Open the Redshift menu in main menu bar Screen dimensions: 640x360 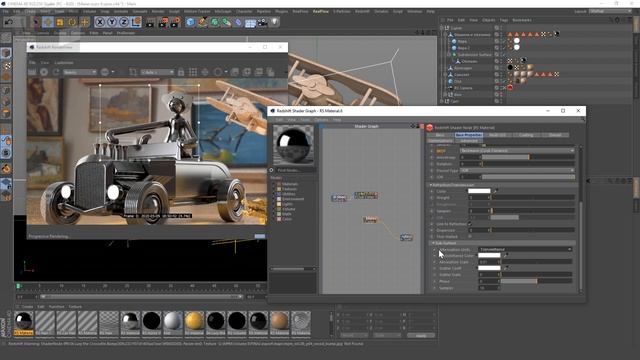(362, 11)
